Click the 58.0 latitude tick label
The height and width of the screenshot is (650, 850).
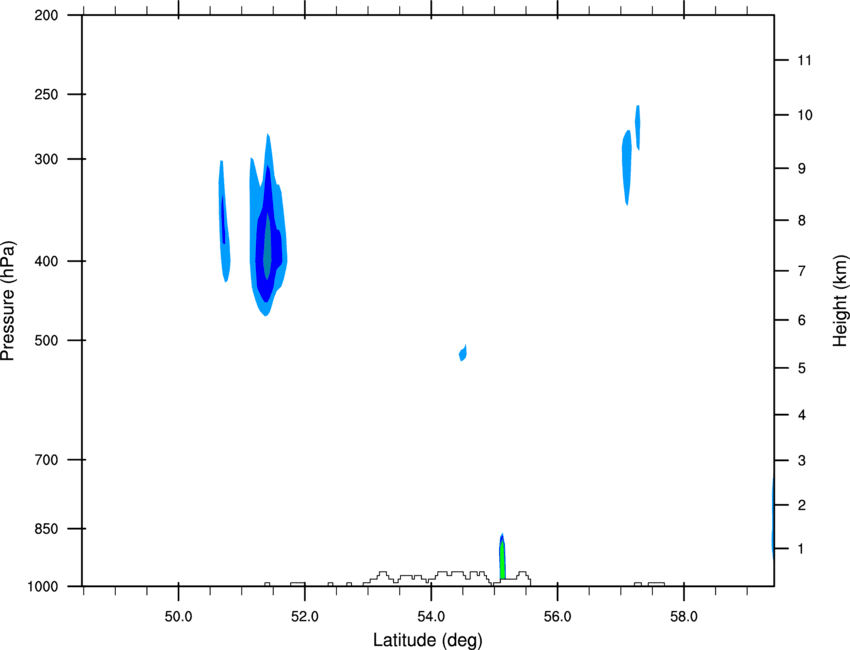click(x=684, y=617)
